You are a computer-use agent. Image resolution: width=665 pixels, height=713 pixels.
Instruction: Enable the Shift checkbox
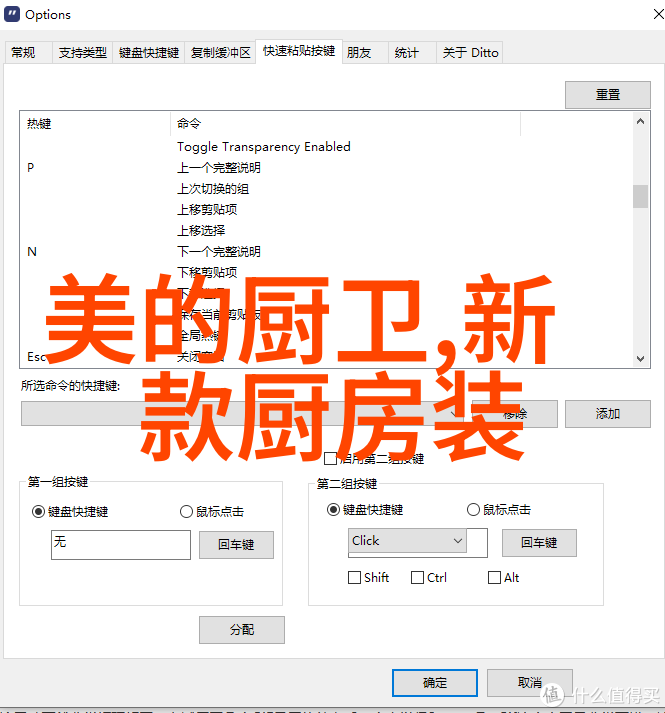tap(354, 577)
